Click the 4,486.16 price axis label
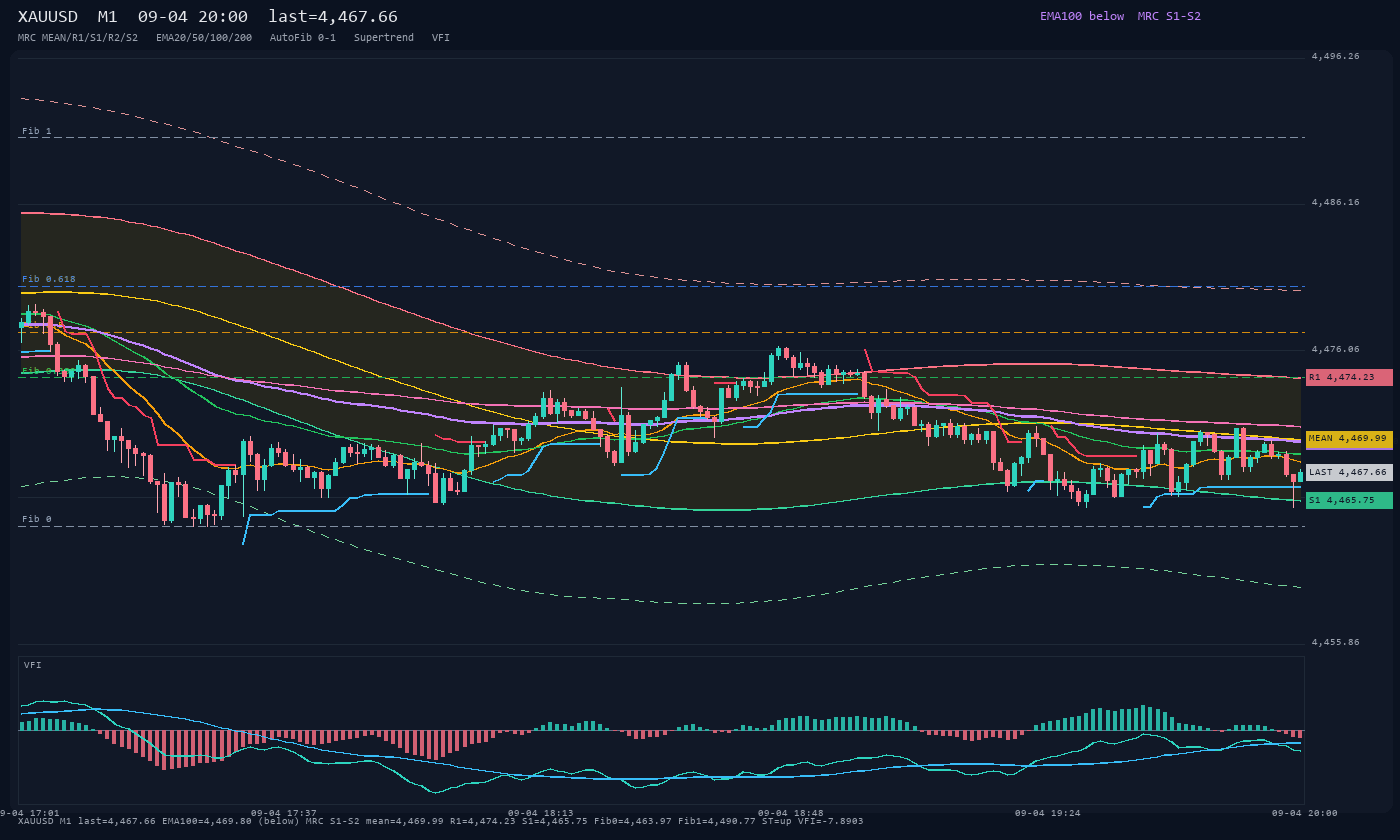 click(1336, 202)
